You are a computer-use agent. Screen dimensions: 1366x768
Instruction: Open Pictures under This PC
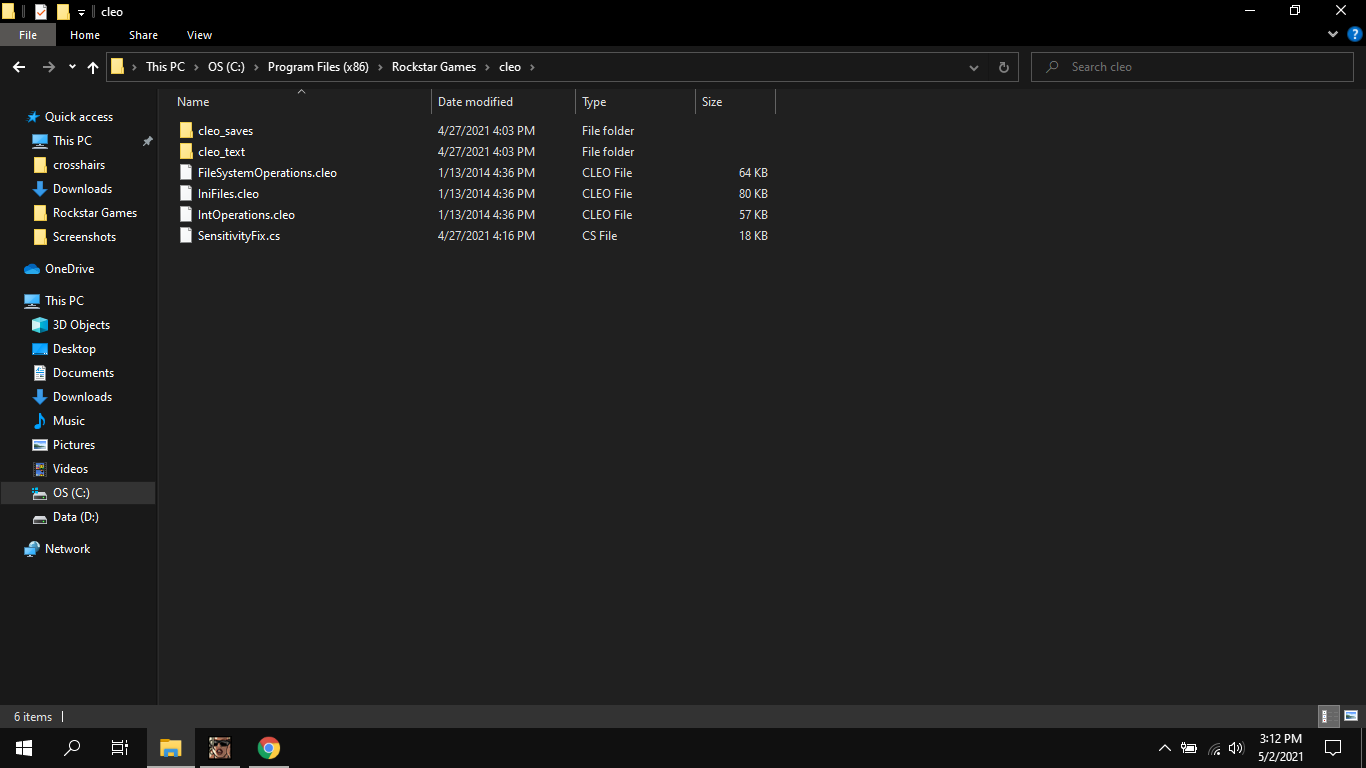(x=74, y=445)
